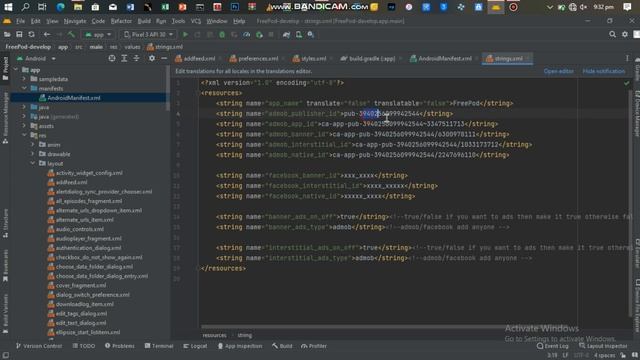Open the Pixel 3 API 30 device dropdown
This screenshot has height=360, width=640.
pos(148,35)
